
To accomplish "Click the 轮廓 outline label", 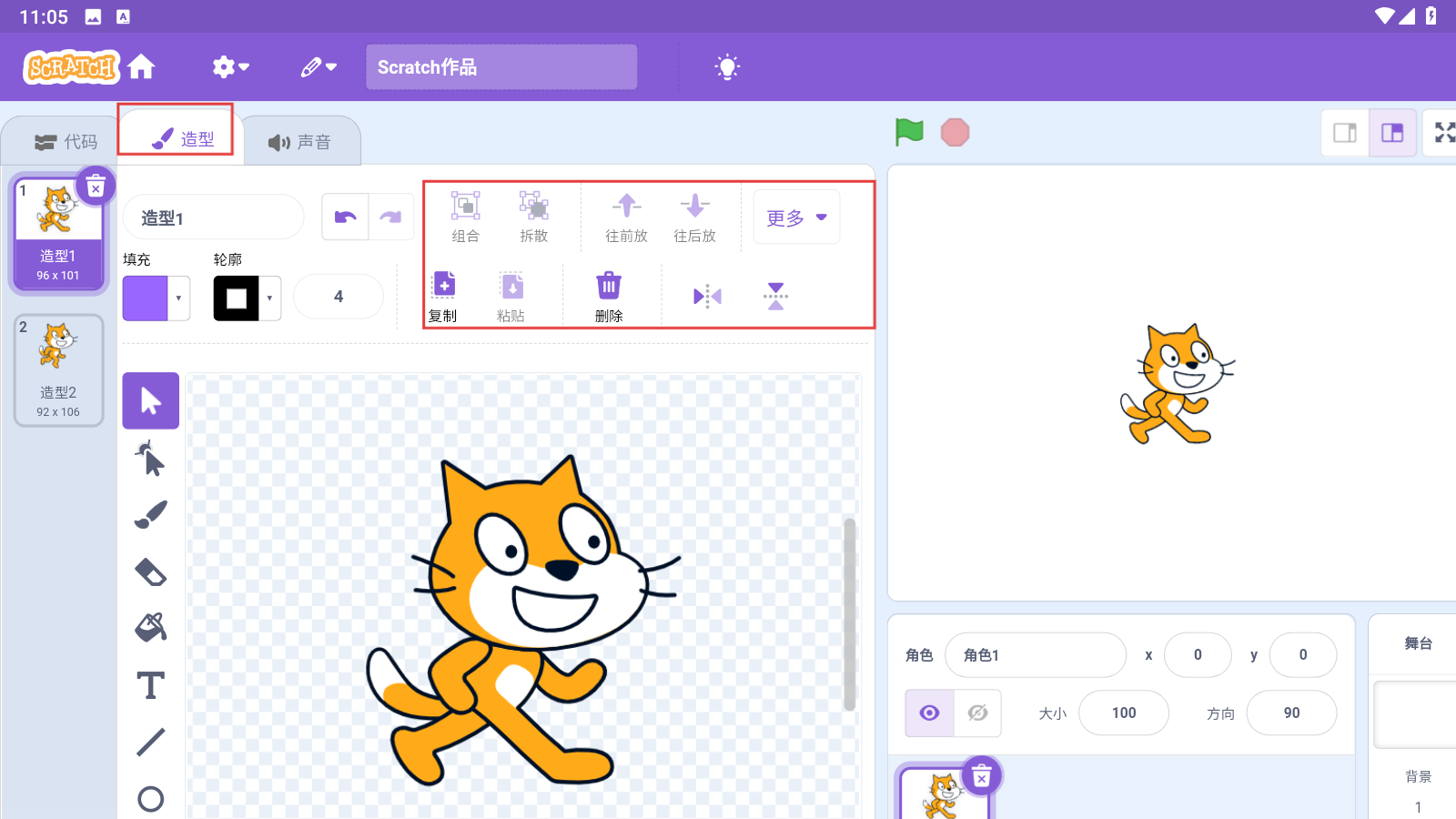I will (227, 259).
